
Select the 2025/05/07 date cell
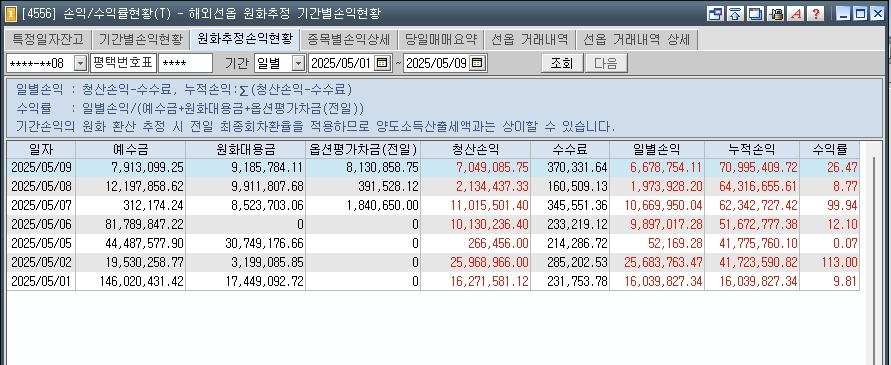[x=41, y=205]
